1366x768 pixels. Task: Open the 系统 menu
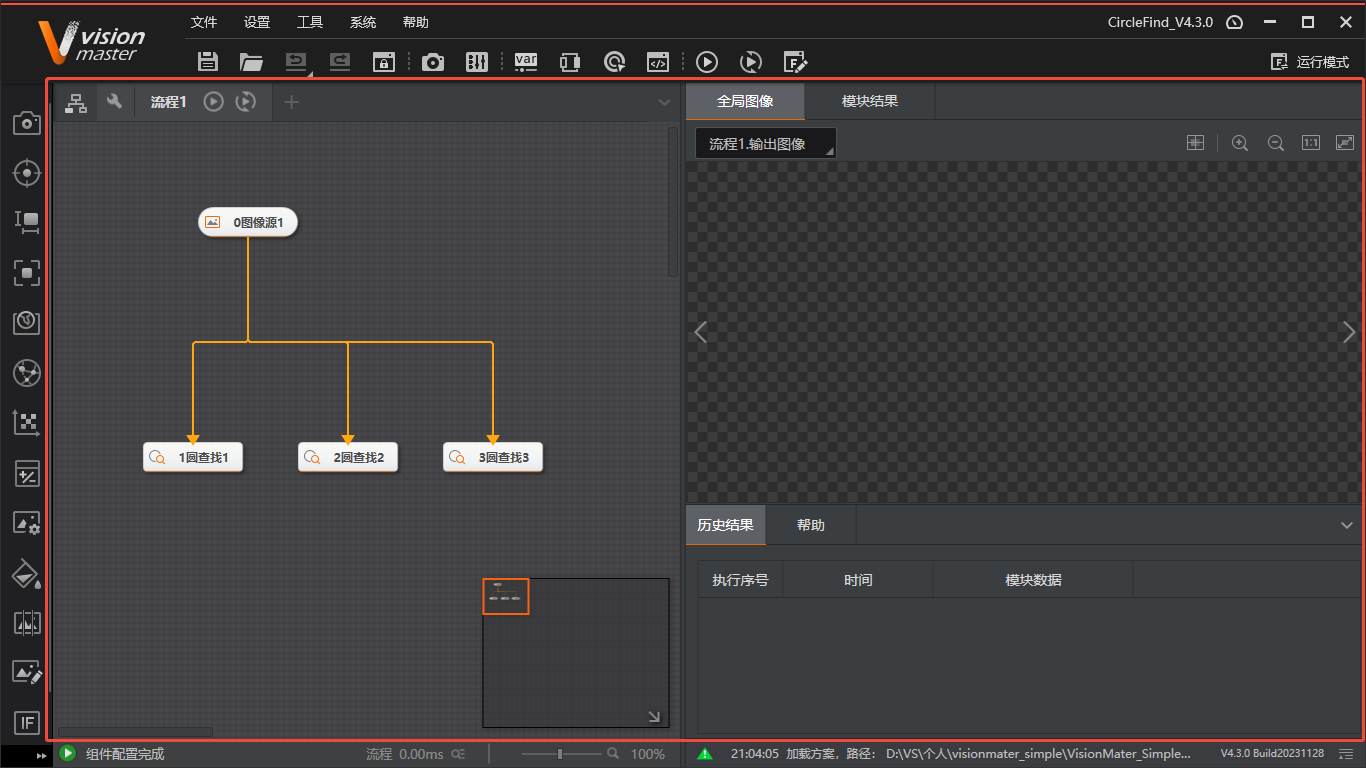coord(363,22)
